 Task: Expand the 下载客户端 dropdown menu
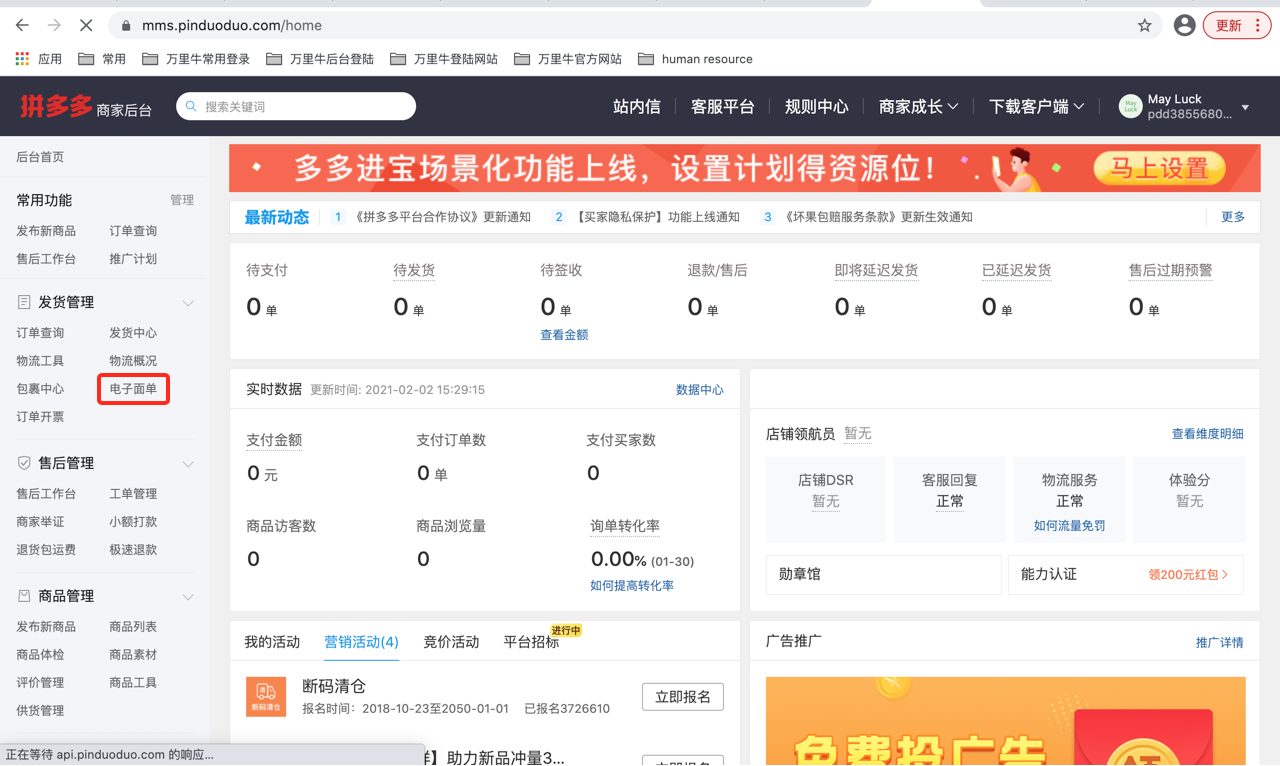point(1037,106)
